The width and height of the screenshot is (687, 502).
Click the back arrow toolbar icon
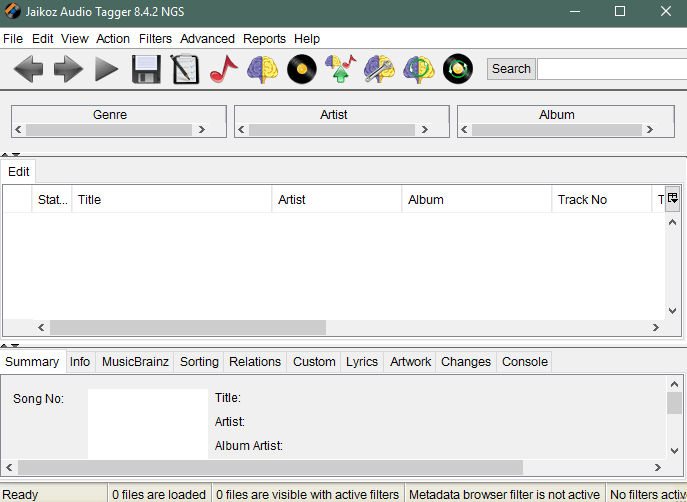[x=28, y=69]
